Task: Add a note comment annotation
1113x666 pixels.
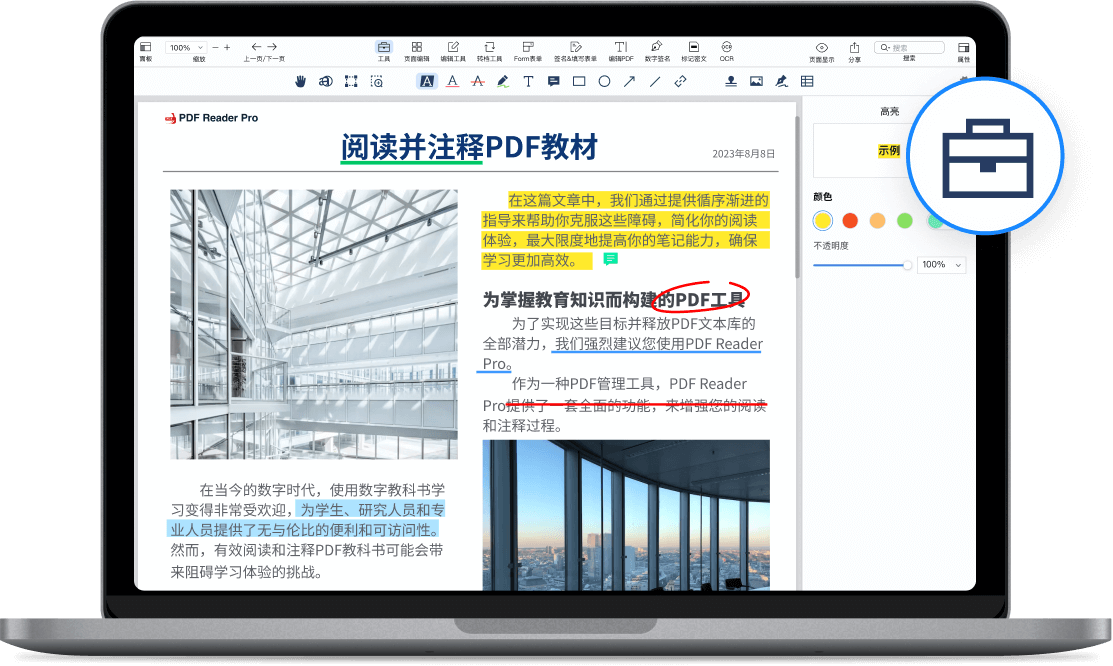Action: [x=553, y=82]
